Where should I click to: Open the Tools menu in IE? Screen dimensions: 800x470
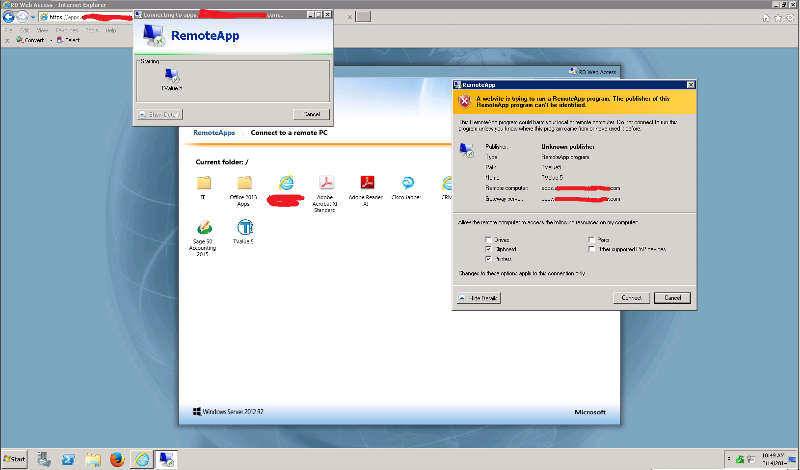point(92,30)
